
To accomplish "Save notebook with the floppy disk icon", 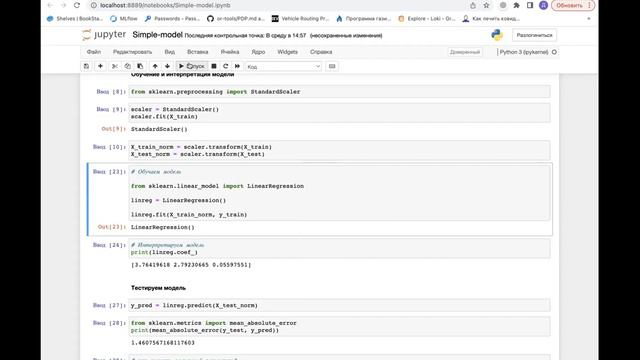I will click(86, 66).
